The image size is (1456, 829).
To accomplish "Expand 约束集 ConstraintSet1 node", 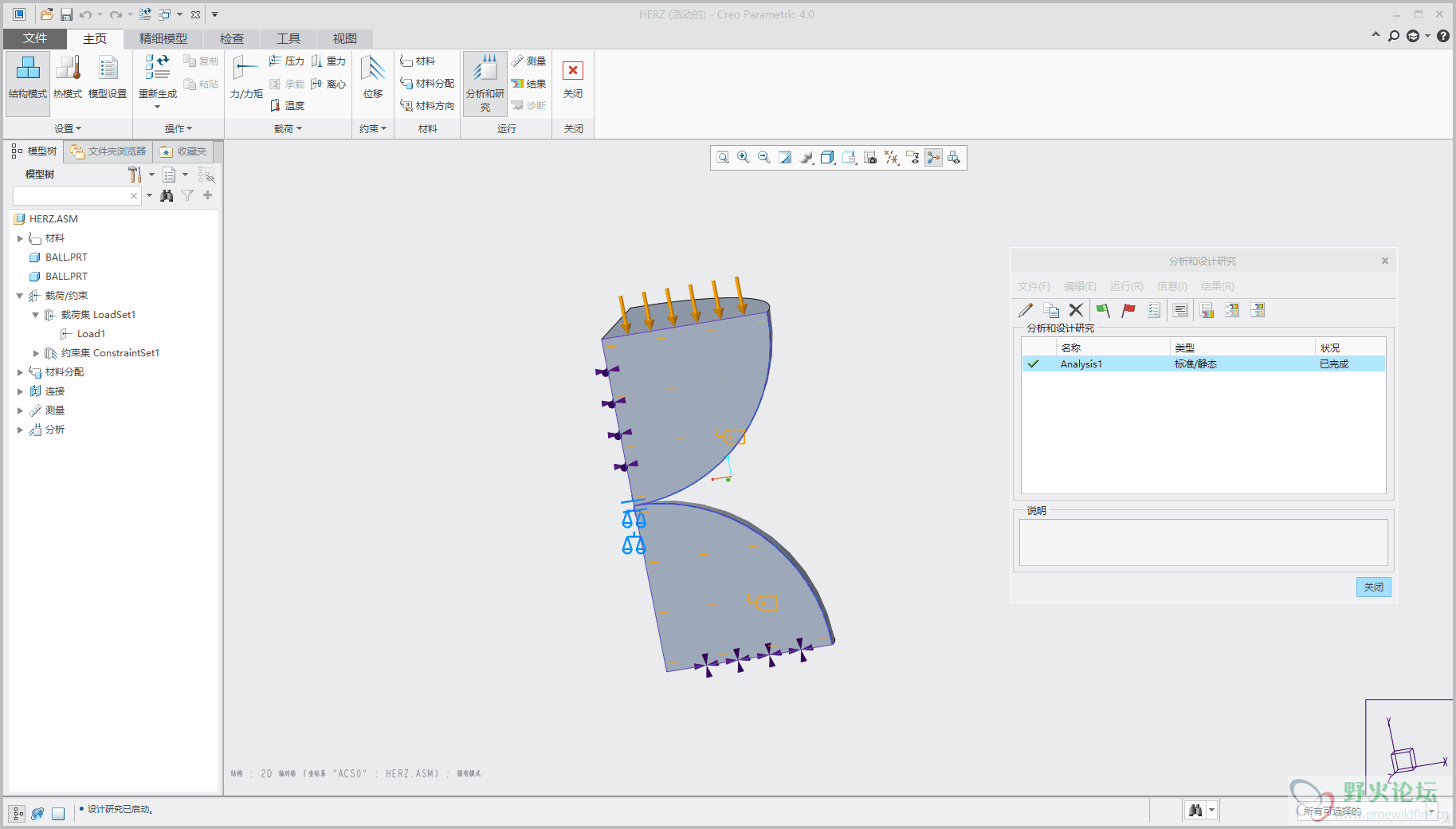I will pos(36,353).
